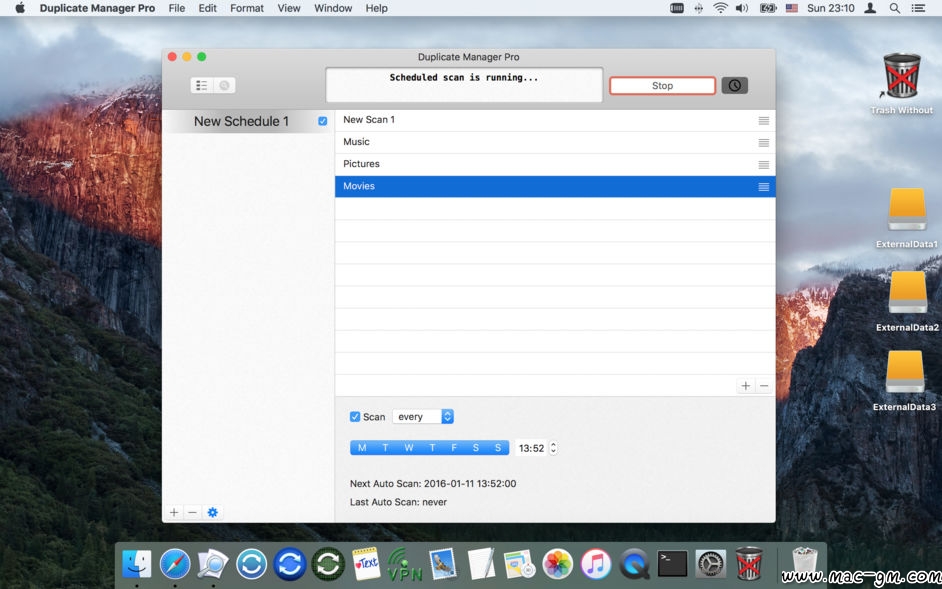This screenshot has height=589, width=942.
Task: Open the Window menu
Action: [333, 8]
